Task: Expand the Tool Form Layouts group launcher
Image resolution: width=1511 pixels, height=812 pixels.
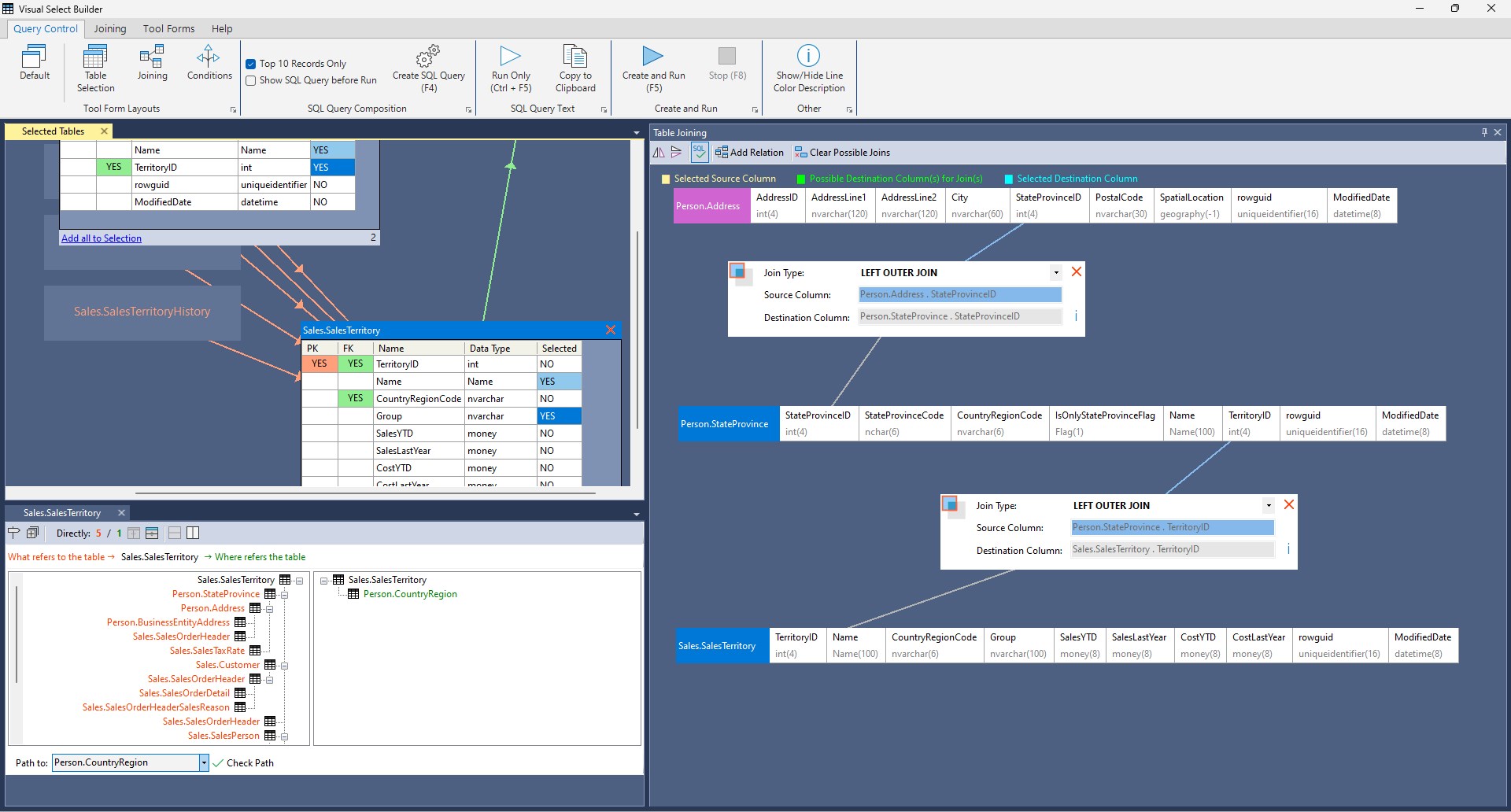Action: (x=233, y=109)
